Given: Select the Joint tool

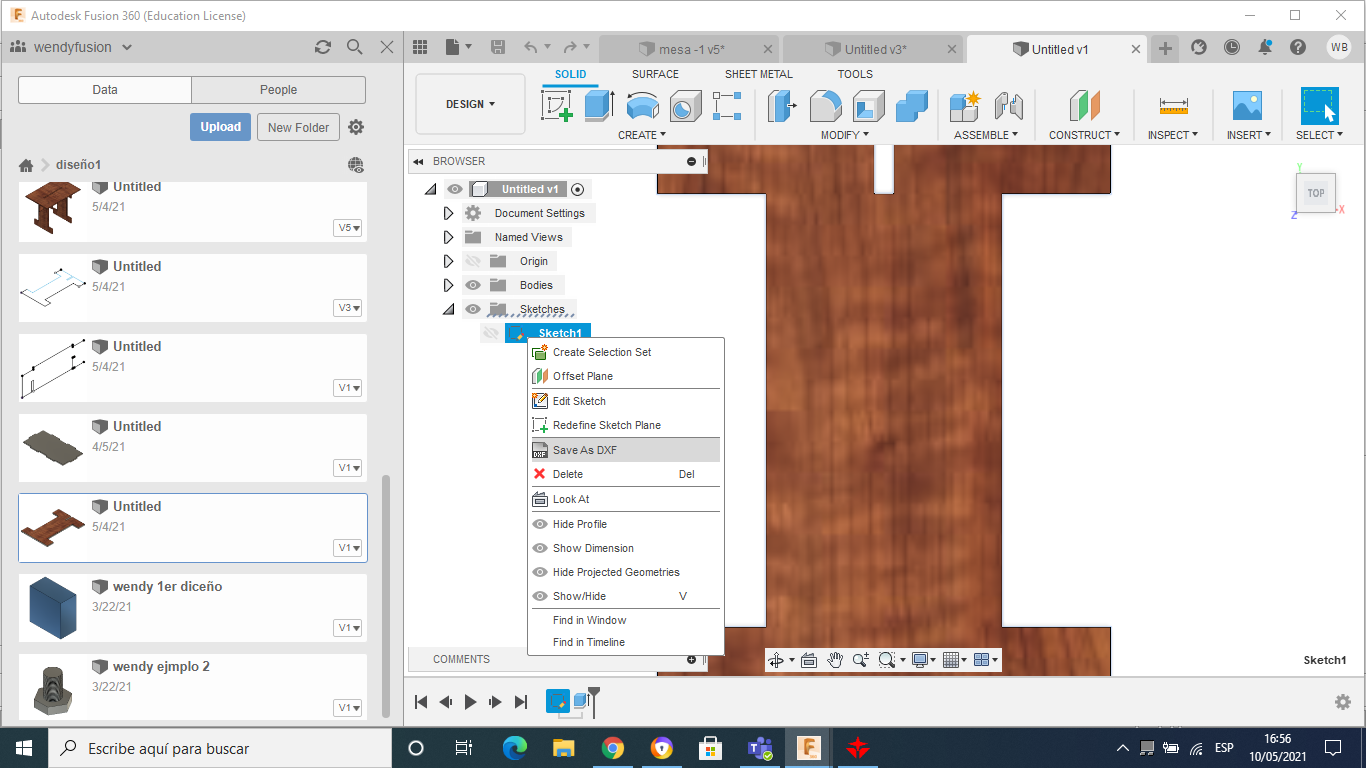Looking at the screenshot, I should click(x=1008, y=106).
